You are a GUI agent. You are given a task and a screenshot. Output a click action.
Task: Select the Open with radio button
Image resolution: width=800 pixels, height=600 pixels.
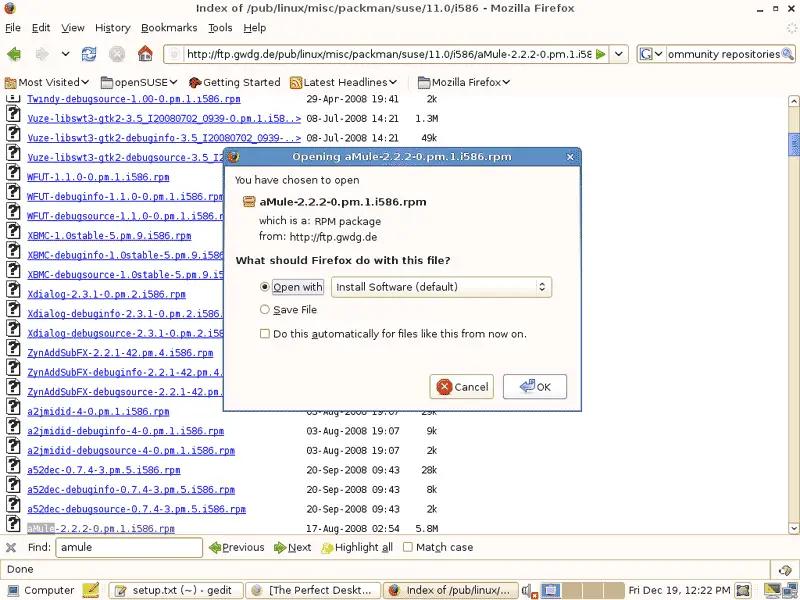click(264, 287)
